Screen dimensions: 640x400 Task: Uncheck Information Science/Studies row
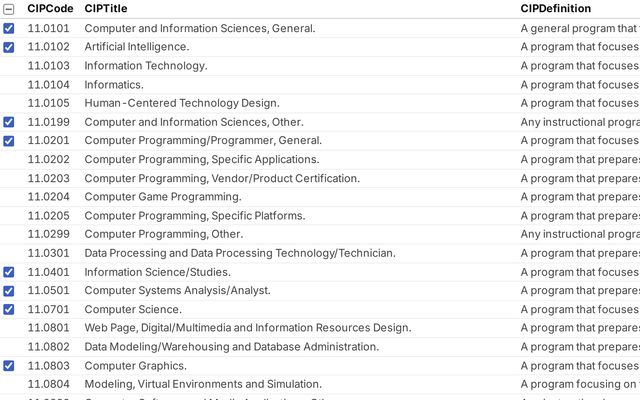point(9,272)
